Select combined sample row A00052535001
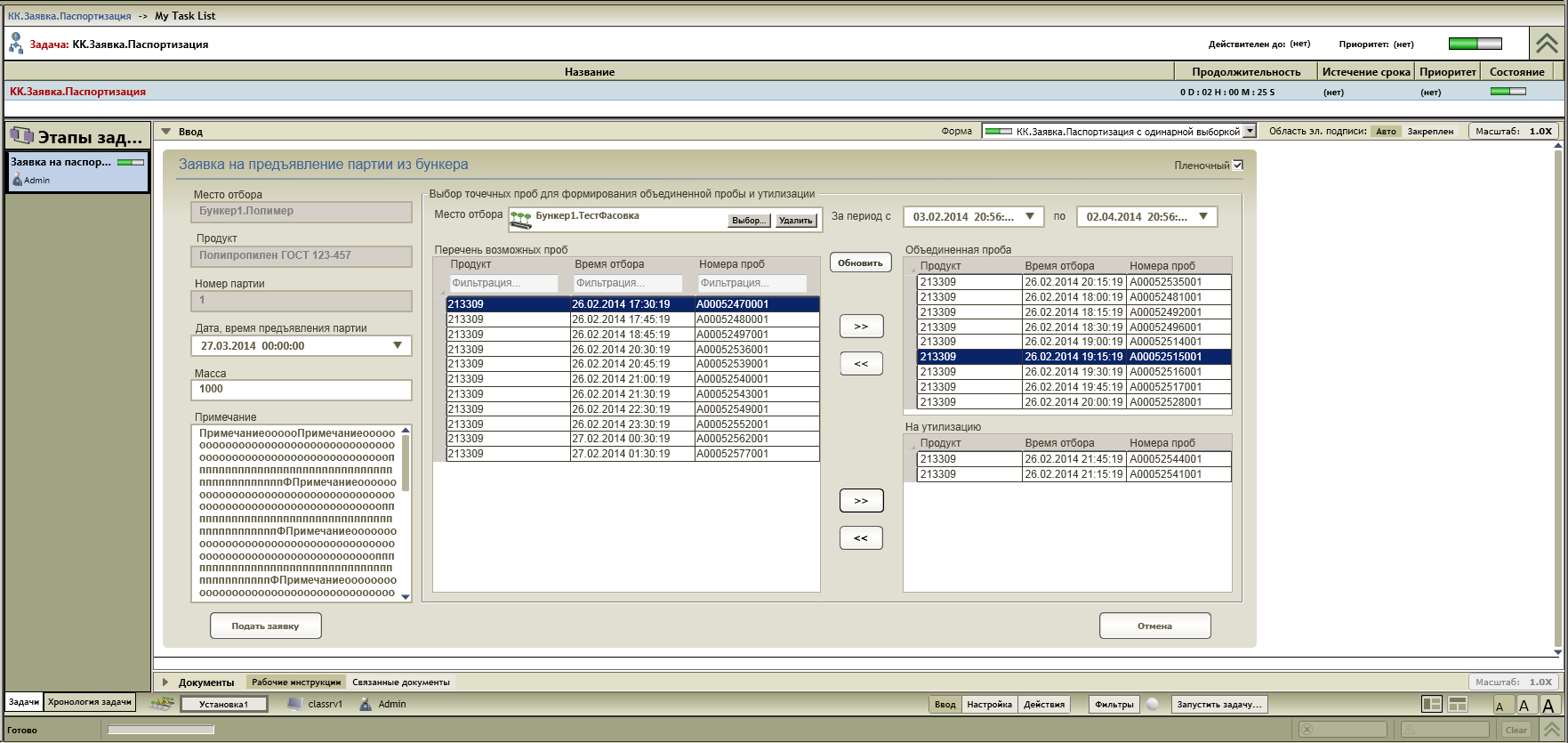The width and height of the screenshot is (1568, 743). coord(1074,282)
